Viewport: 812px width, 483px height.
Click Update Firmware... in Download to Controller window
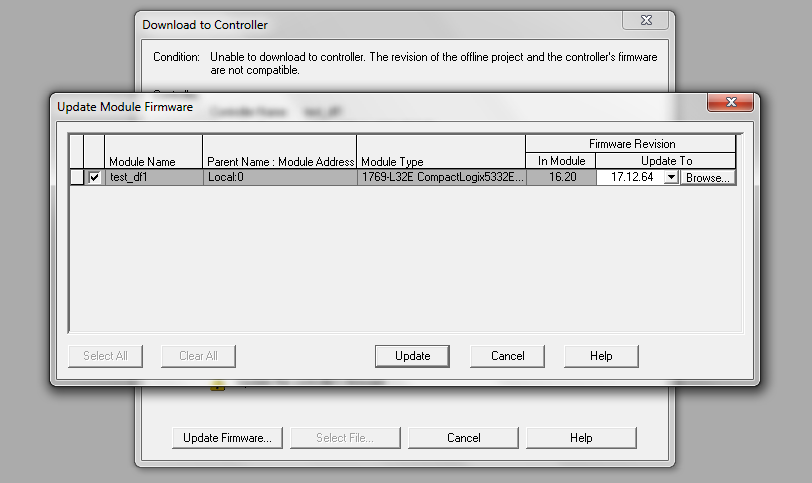[x=227, y=438]
